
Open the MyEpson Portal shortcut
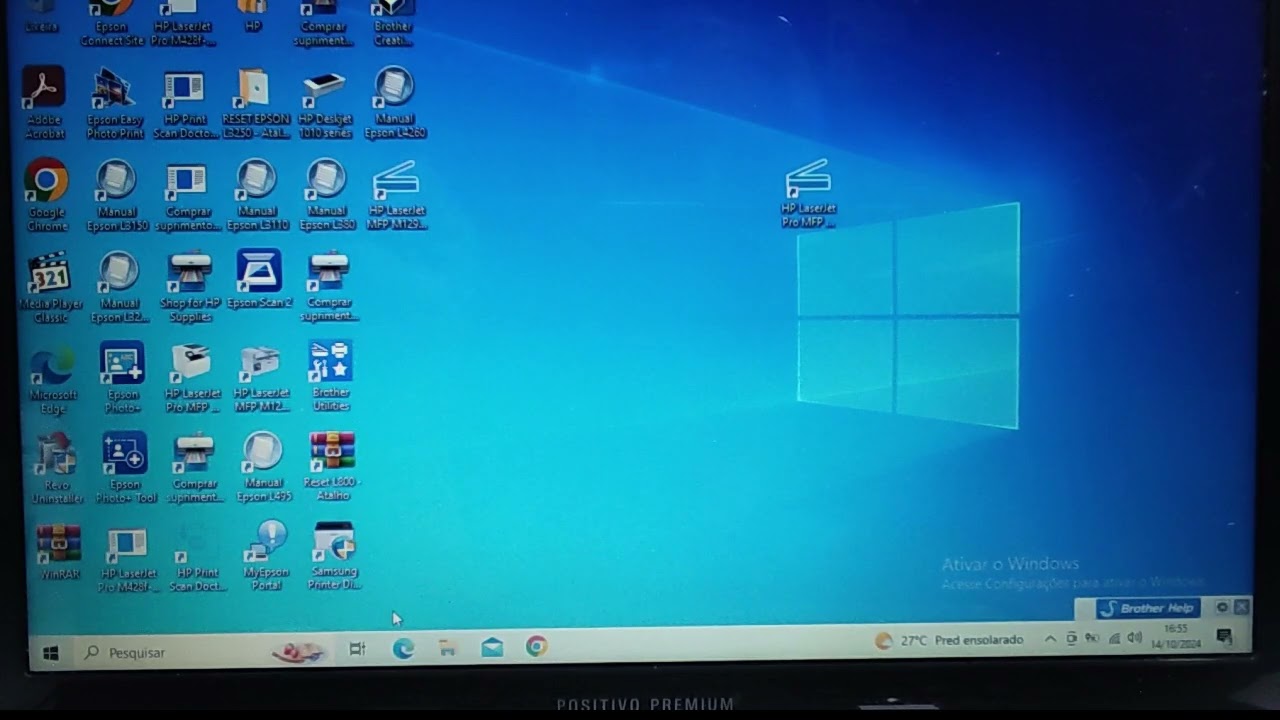click(x=266, y=554)
